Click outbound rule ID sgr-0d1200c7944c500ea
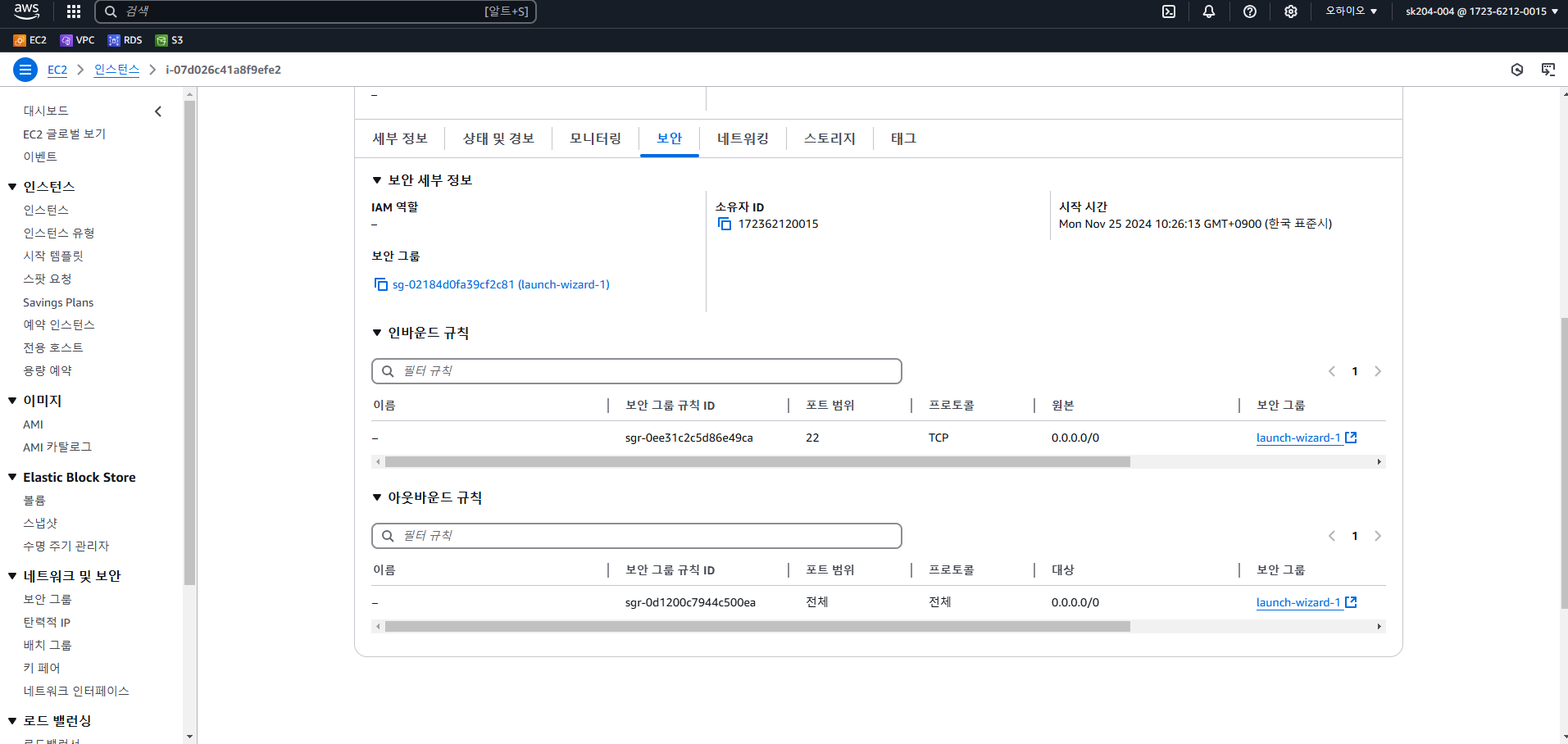 coord(690,602)
